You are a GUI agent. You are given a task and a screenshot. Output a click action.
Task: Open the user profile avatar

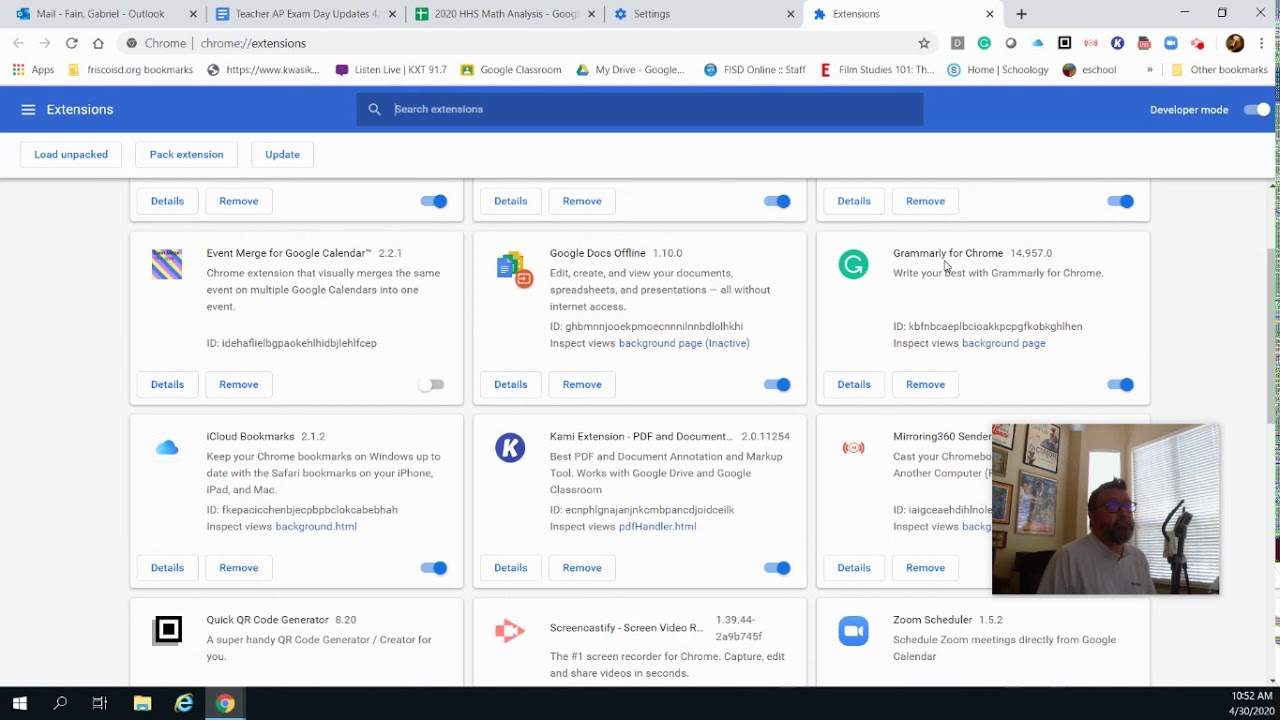tap(1235, 43)
